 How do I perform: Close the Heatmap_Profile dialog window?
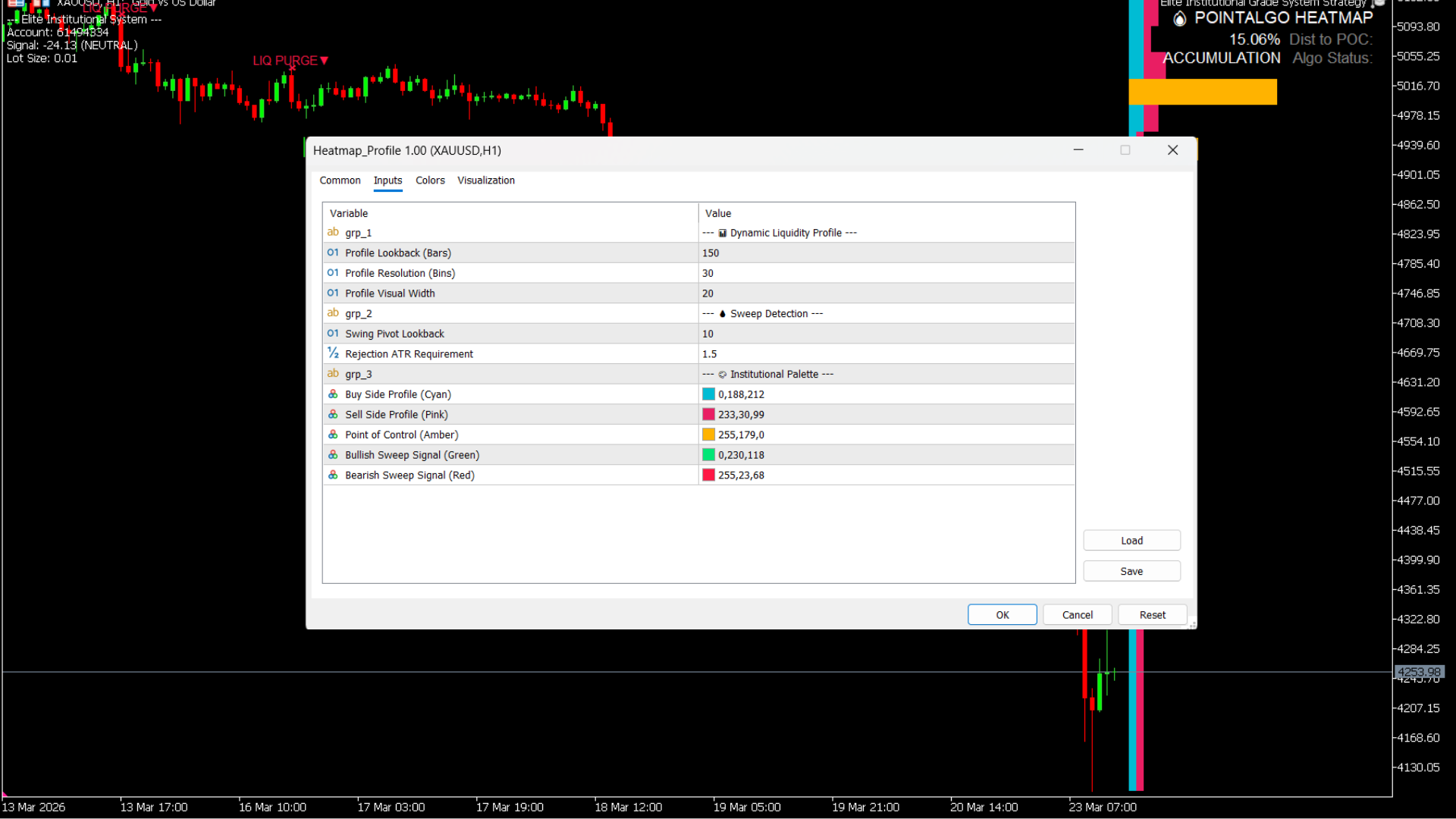coord(1172,150)
